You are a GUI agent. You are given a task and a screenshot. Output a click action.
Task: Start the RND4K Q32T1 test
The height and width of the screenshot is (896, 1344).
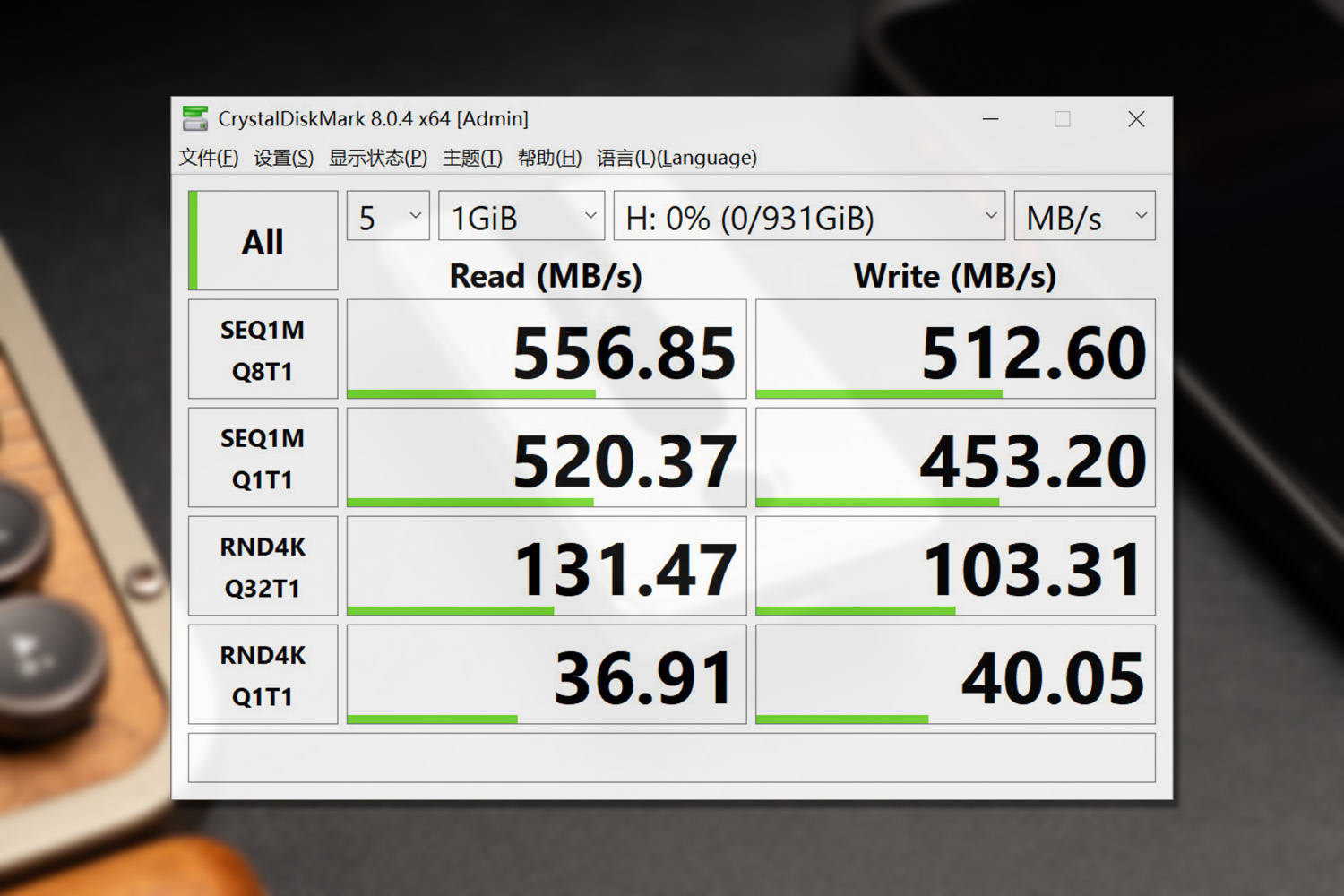[x=263, y=566]
